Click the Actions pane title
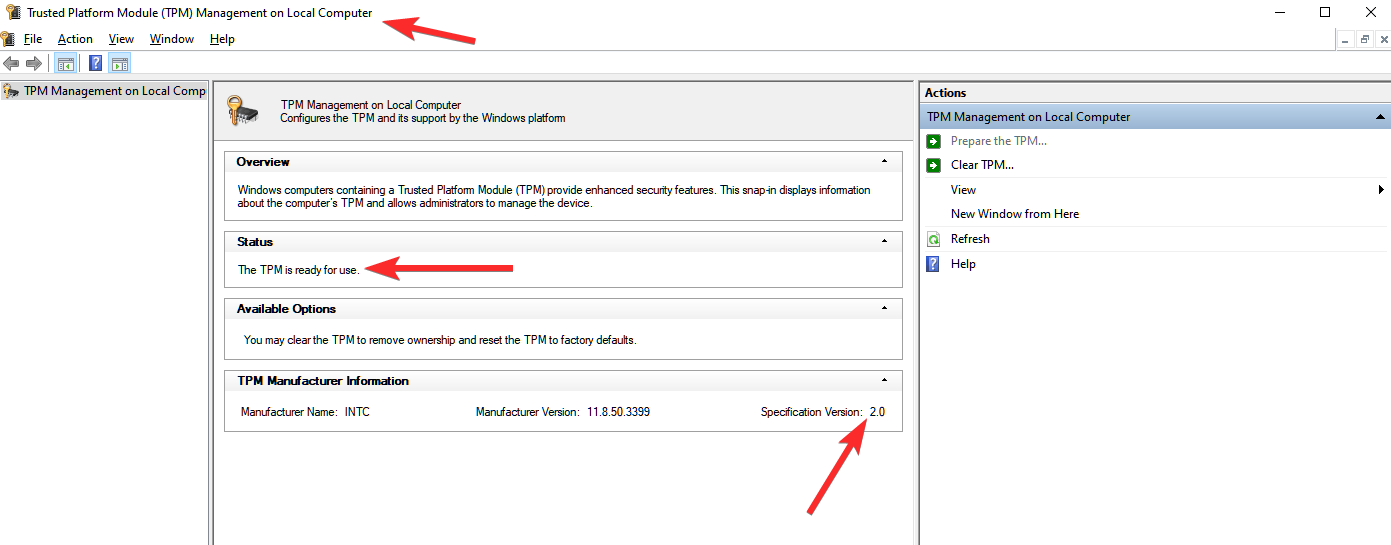The height and width of the screenshot is (545, 1391). 945,93
